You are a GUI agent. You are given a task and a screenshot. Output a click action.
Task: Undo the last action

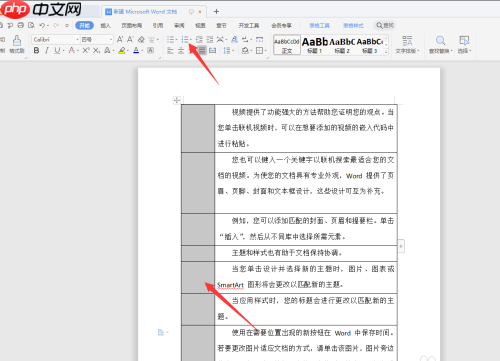click(x=42, y=25)
